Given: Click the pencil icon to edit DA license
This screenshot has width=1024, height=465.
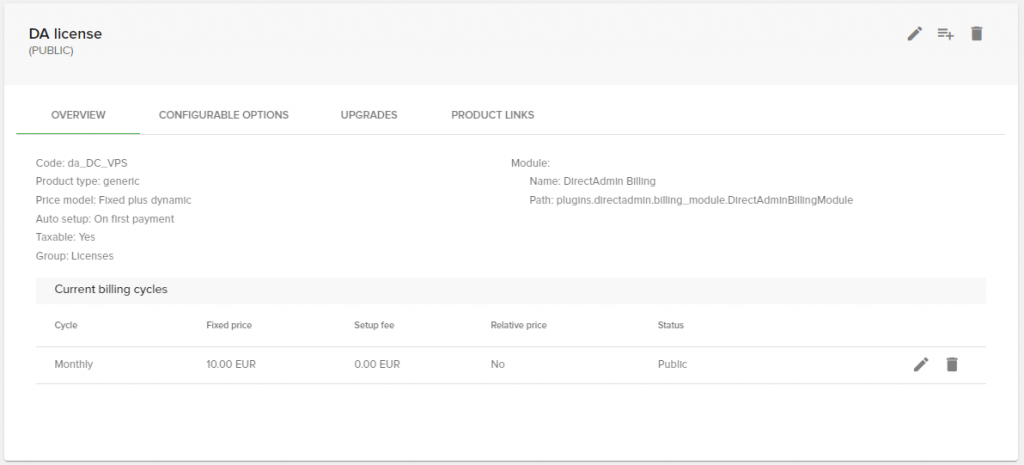Looking at the screenshot, I should point(914,34).
